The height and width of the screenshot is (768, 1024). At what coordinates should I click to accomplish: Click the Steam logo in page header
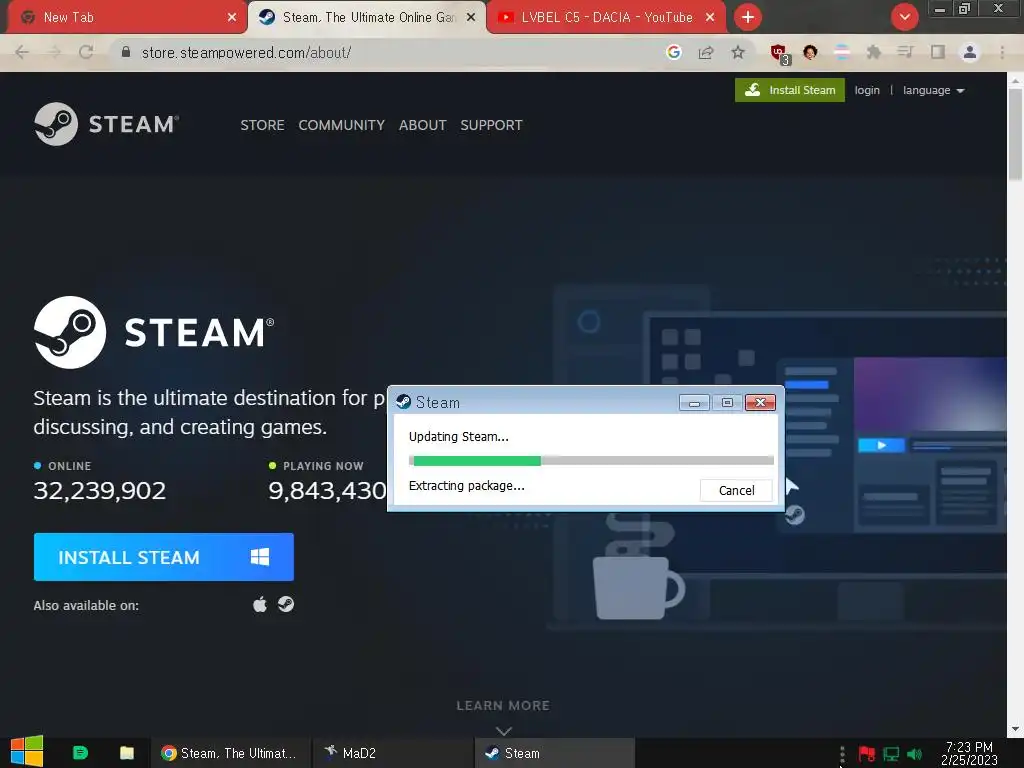(x=106, y=124)
